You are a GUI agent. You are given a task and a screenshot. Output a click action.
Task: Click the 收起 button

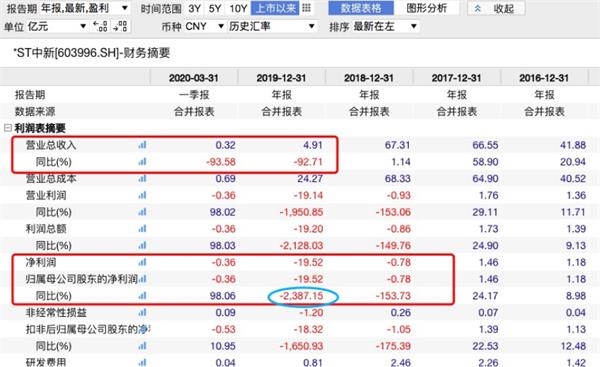coord(496,8)
